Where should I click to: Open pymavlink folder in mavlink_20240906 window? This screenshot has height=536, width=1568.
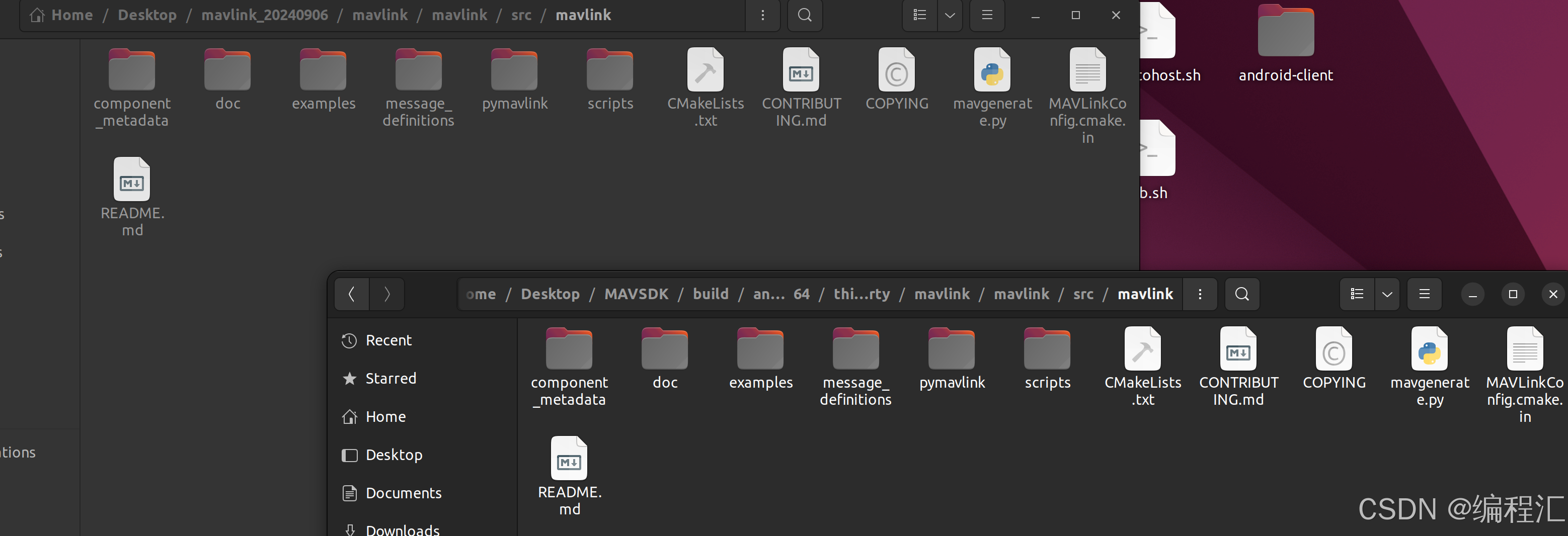click(514, 79)
